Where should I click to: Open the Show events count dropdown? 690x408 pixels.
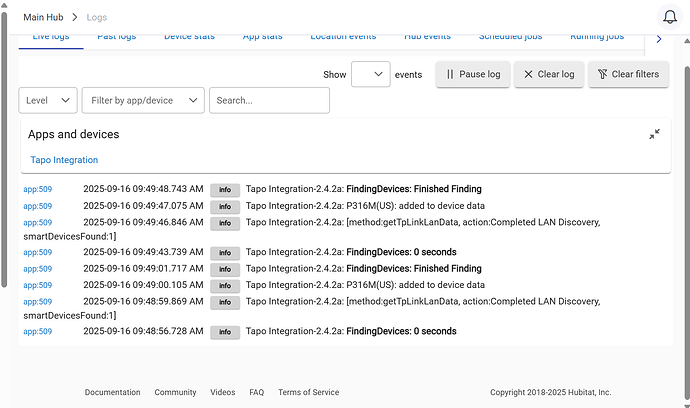(x=371, y=74)
